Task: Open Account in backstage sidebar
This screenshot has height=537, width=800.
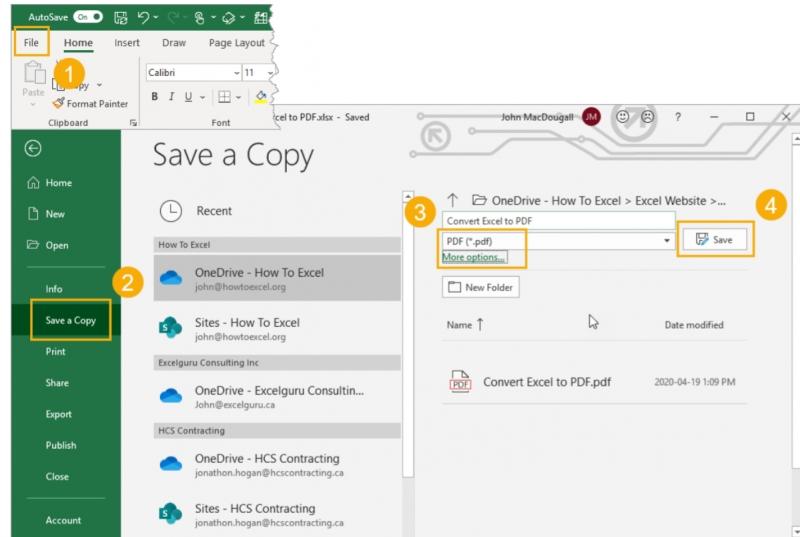Action: 63,520
